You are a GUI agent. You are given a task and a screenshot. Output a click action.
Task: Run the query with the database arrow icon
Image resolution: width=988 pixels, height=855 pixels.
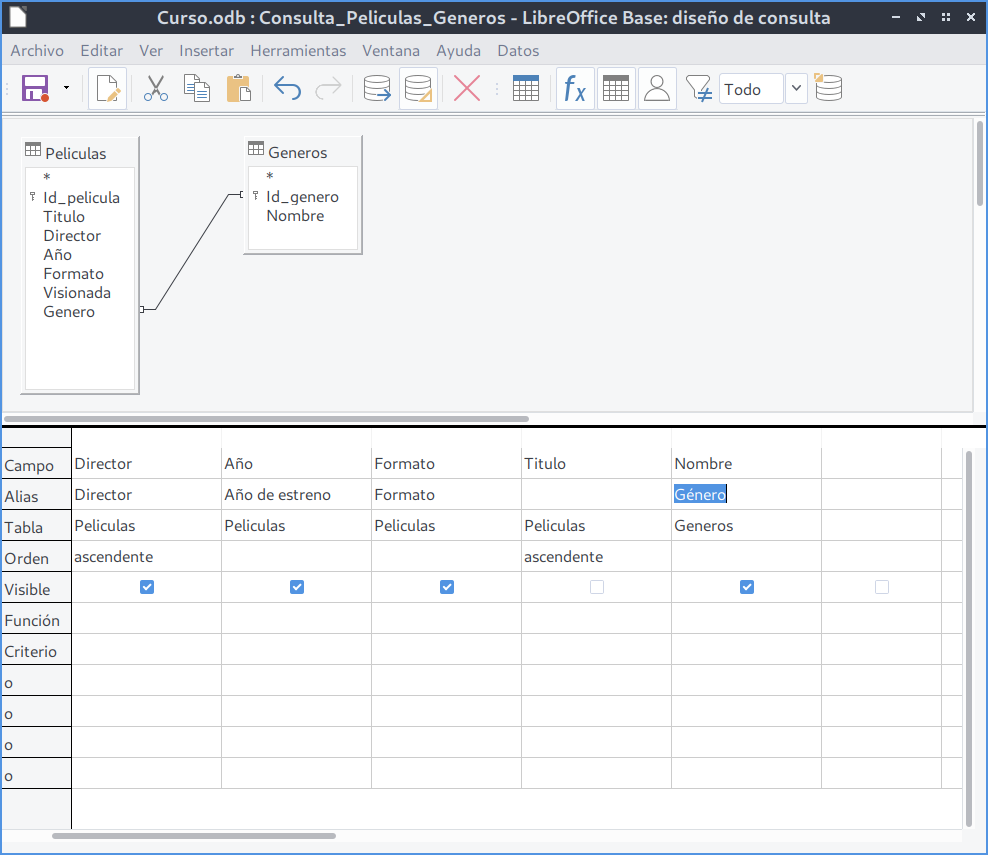point(377,89)
